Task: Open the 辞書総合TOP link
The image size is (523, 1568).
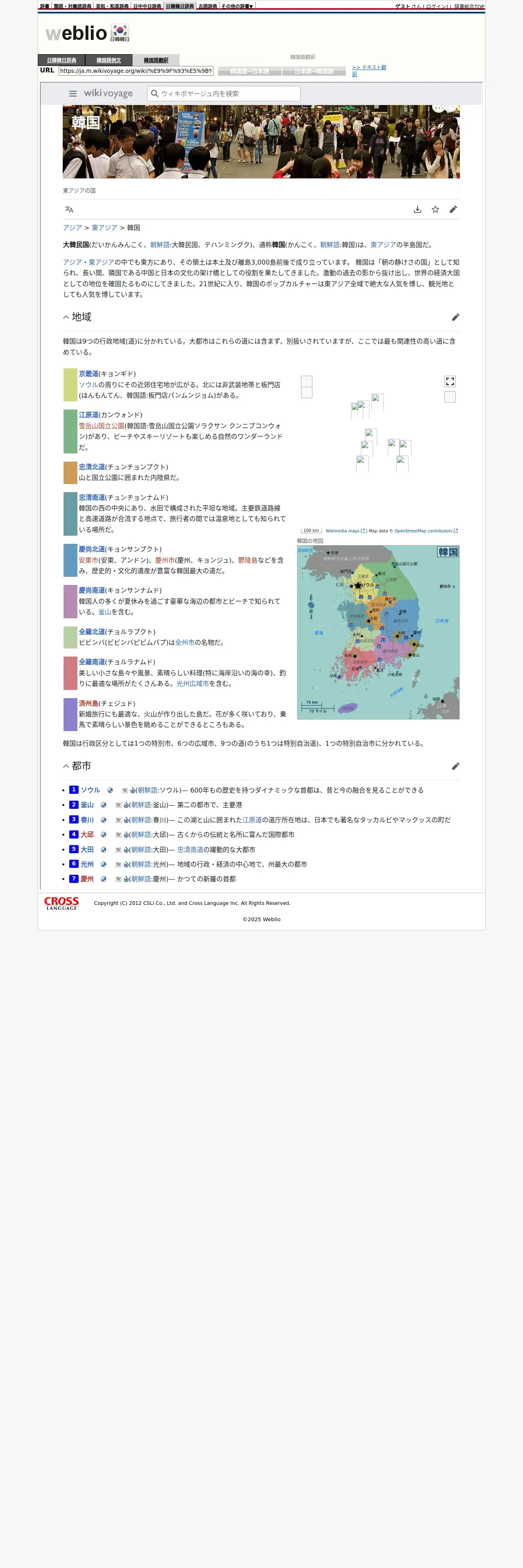Action: [469, 7]
